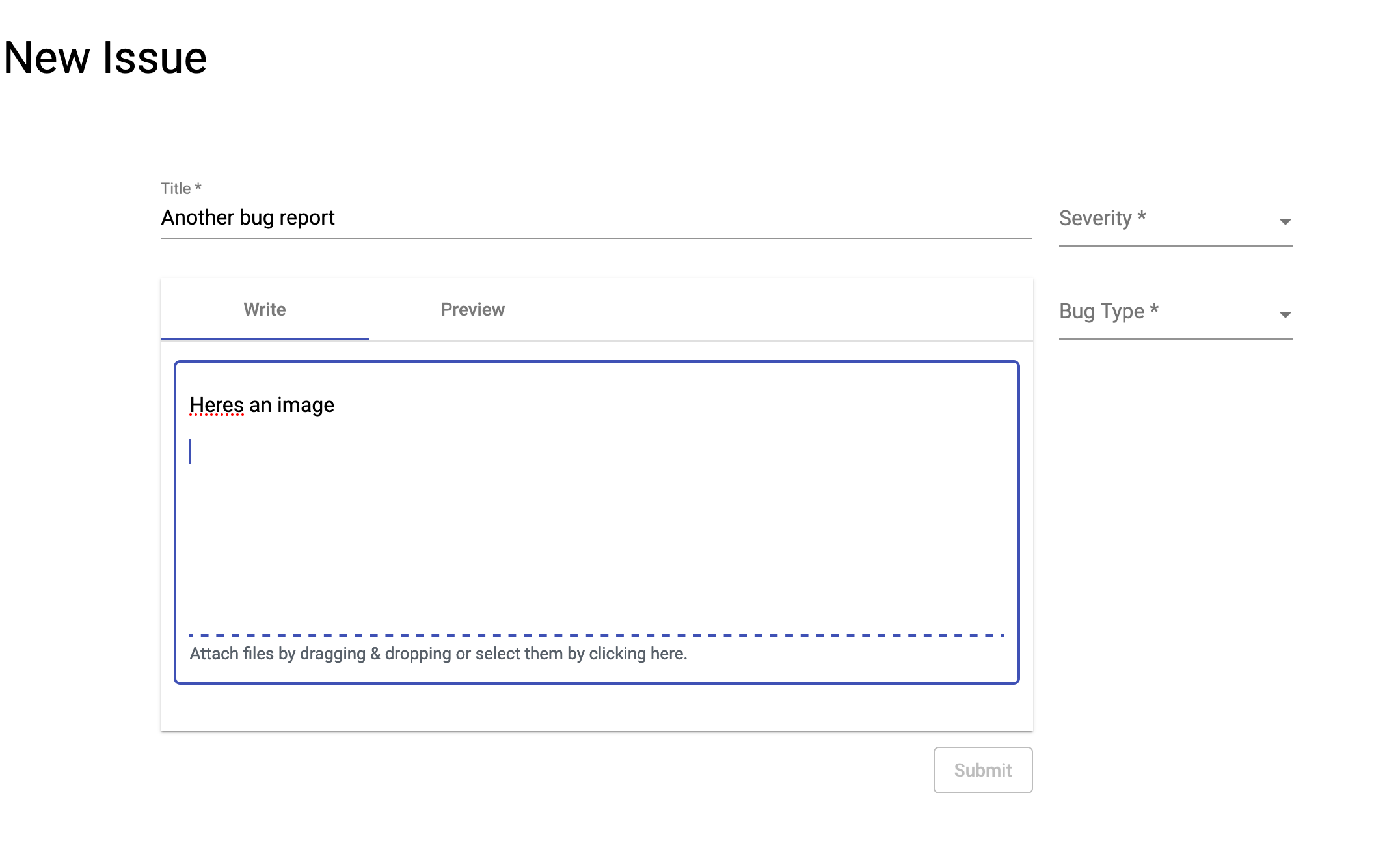Click the word 'Another' in title field
The image size is (1400, 841).
[x=197, y=217]
